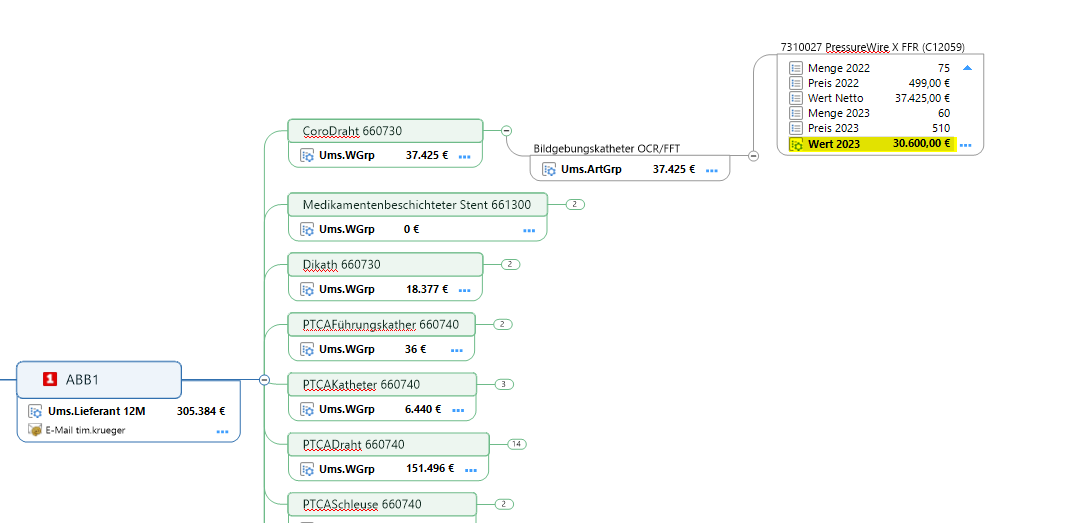Click the E-Mail envelope icon under ABB1
The image size is (1076, 523).
(35, 430)
